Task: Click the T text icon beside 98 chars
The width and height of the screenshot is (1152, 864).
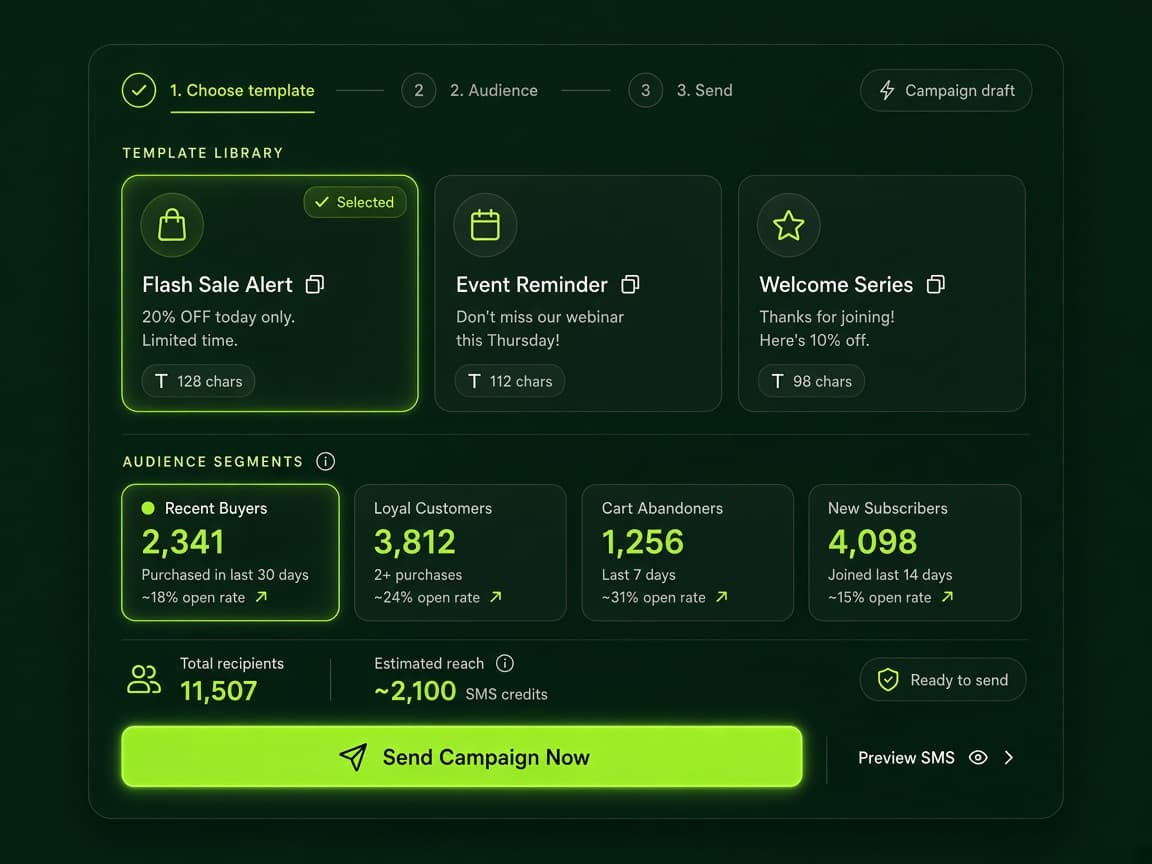Action: [x=777, y=381]
